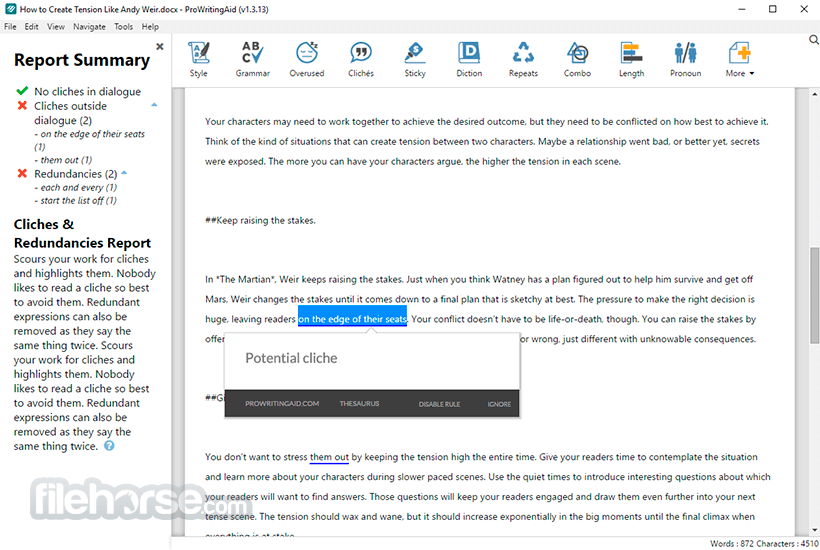Select 'each and every (1)' summary item
The width and height of the screenshot is (820, 550).
(76, 187)
